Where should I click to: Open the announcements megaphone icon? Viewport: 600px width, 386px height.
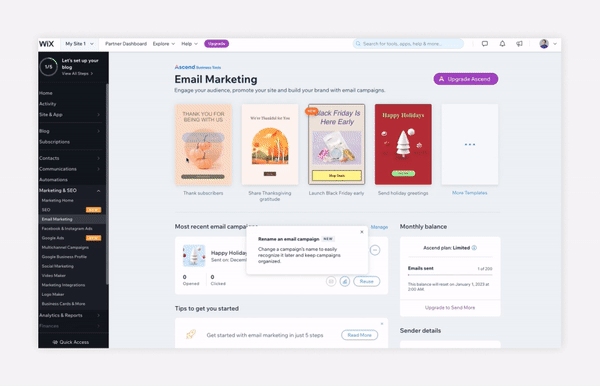(519, 44)
